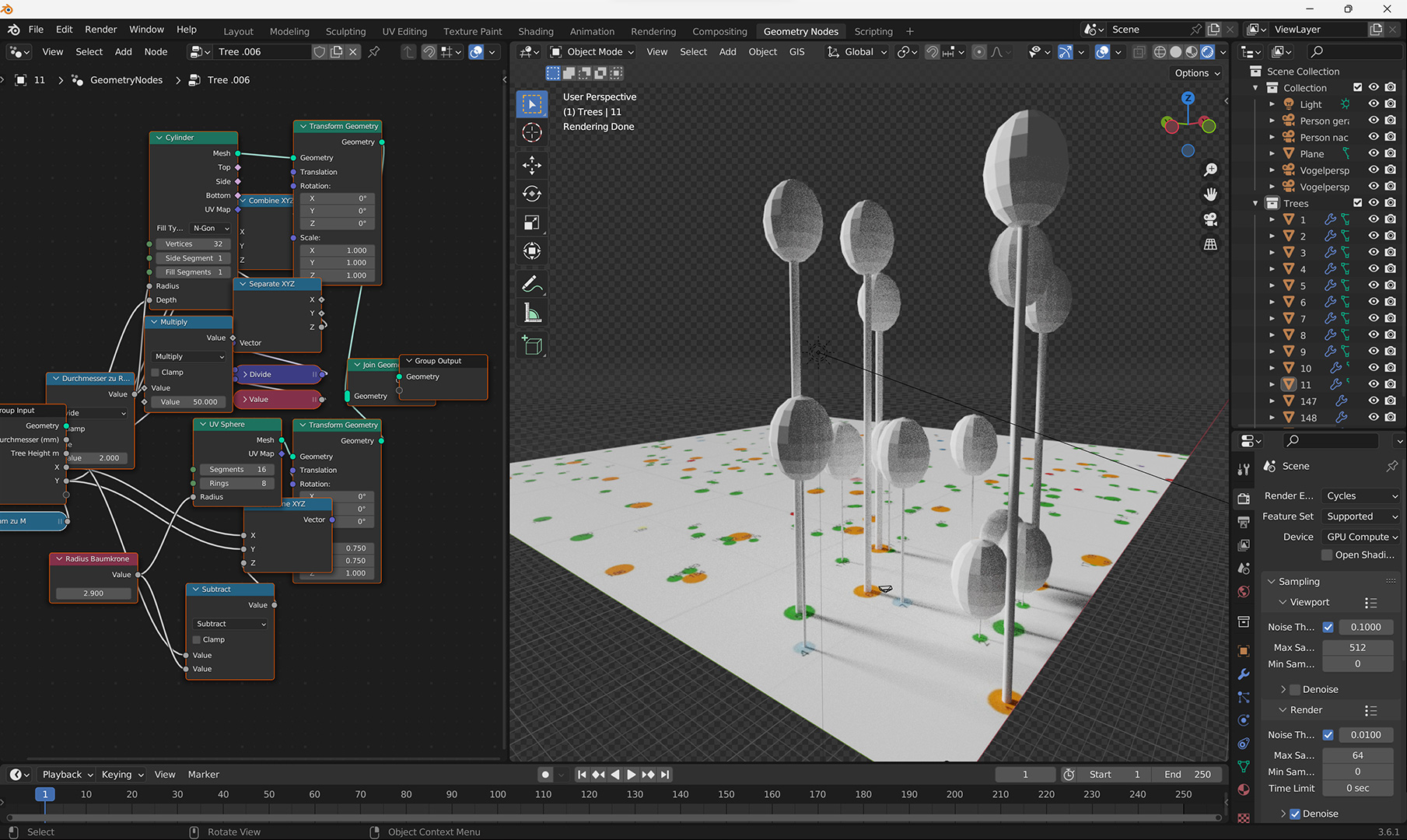Image resolution: width=1407 pixels, height=840 pixels.
Task: Click the Vertices 32 slider field
Action: 193,244
